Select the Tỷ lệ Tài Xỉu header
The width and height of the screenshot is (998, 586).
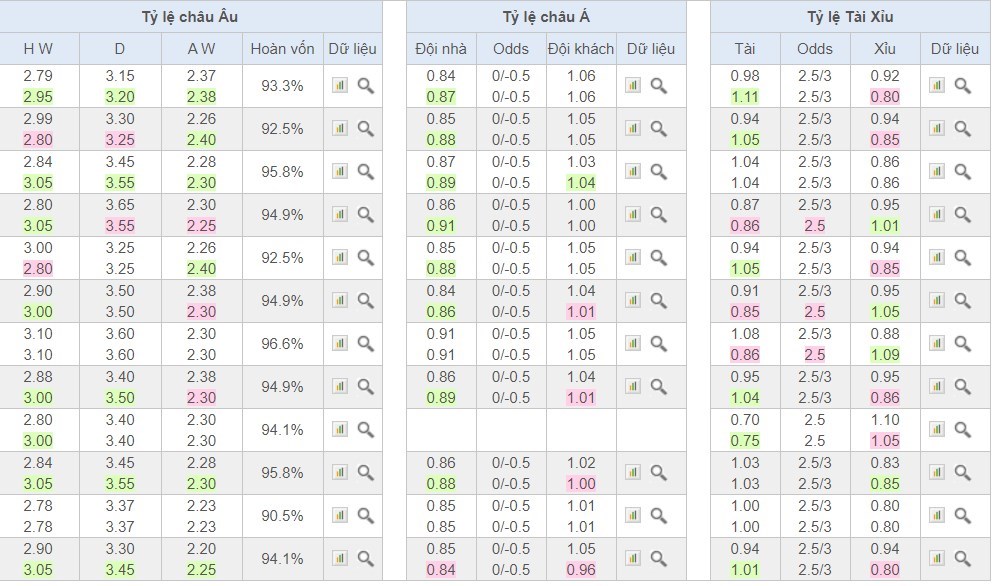(x=850, y=17)
